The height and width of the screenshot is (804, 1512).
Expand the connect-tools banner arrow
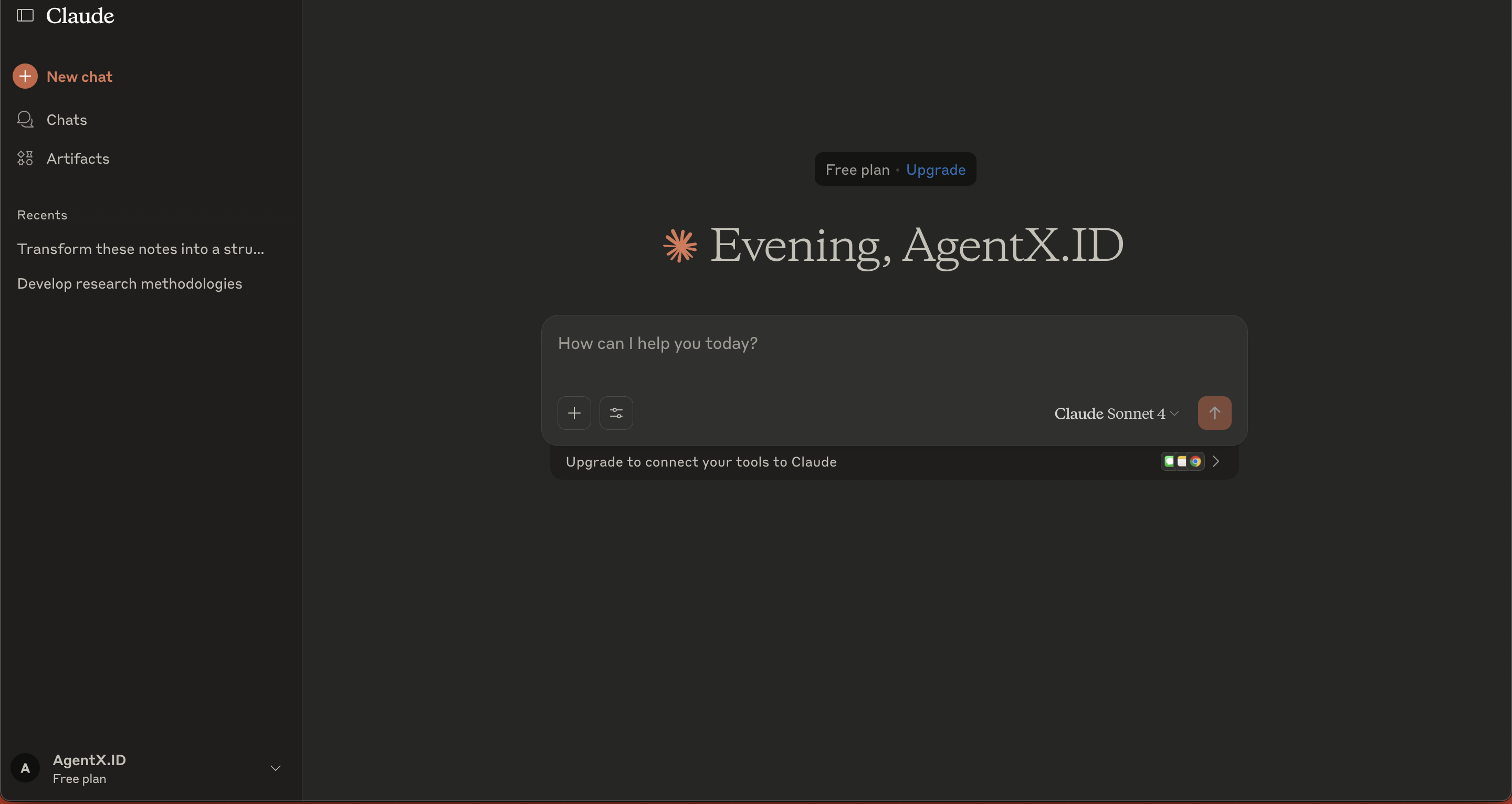1216,461
